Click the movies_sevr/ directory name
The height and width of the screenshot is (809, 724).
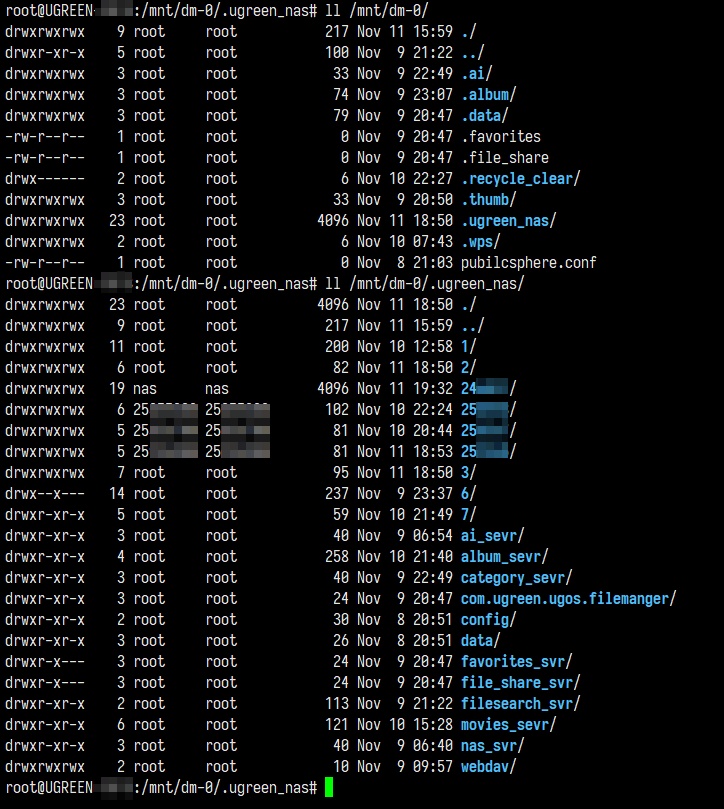(x=508, y=725)
